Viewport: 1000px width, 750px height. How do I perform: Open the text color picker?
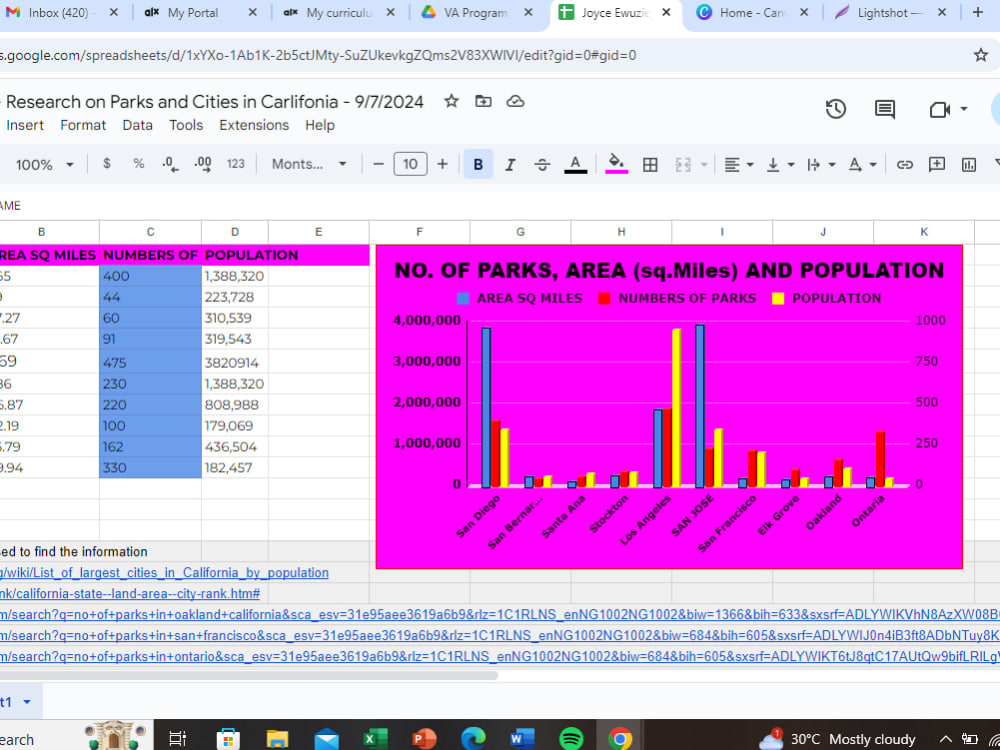[x=575, y=165]
